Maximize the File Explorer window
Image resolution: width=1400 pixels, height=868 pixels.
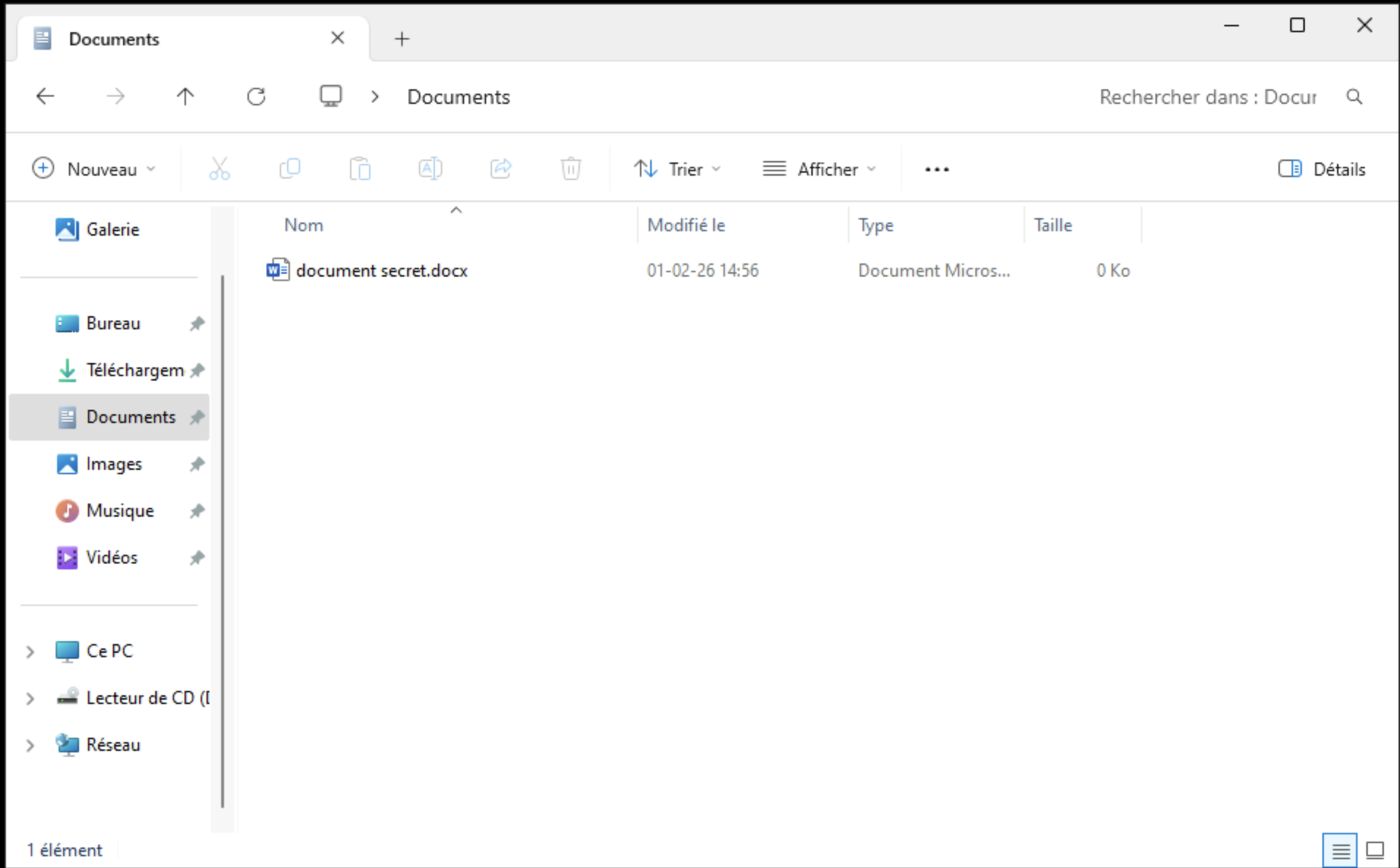coord(1297,26)
